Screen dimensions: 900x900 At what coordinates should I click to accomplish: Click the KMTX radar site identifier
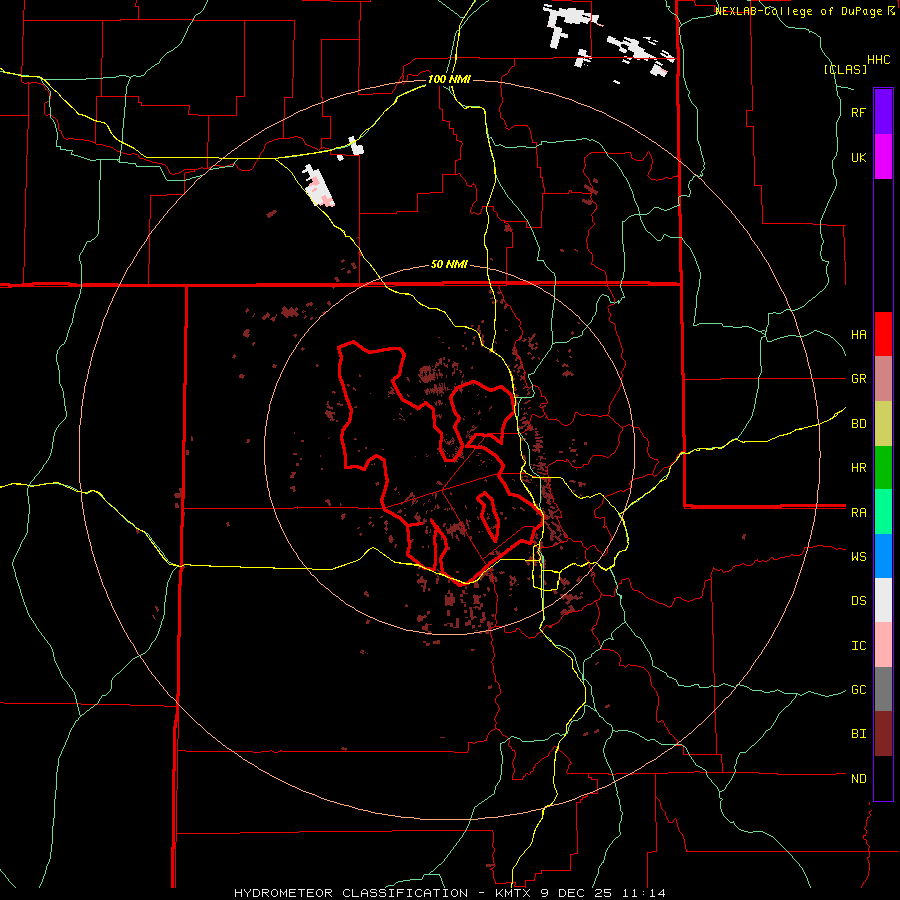point(512,893)
